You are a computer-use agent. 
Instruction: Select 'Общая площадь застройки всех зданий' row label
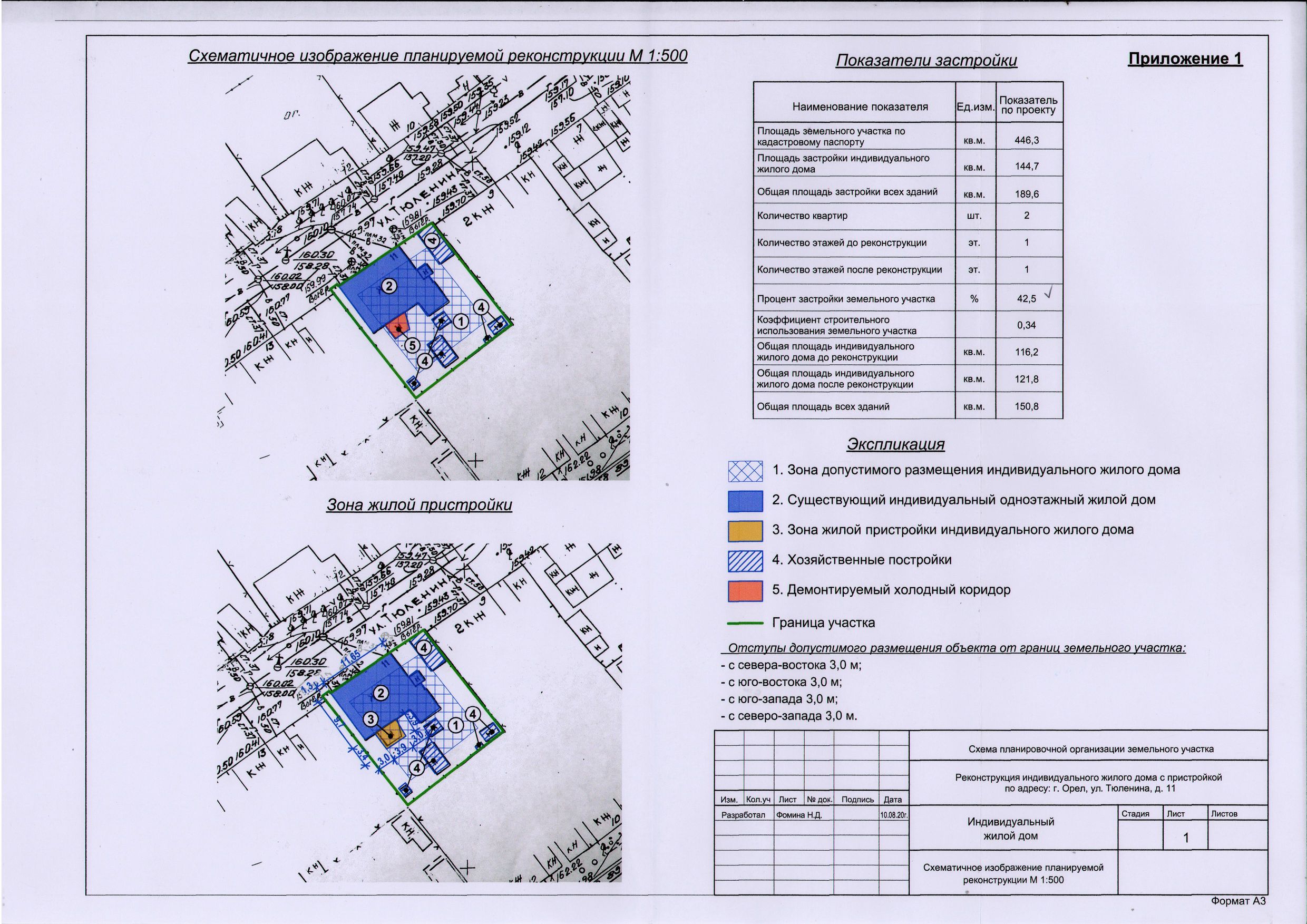pyautogui.click(x=847, y=192)
